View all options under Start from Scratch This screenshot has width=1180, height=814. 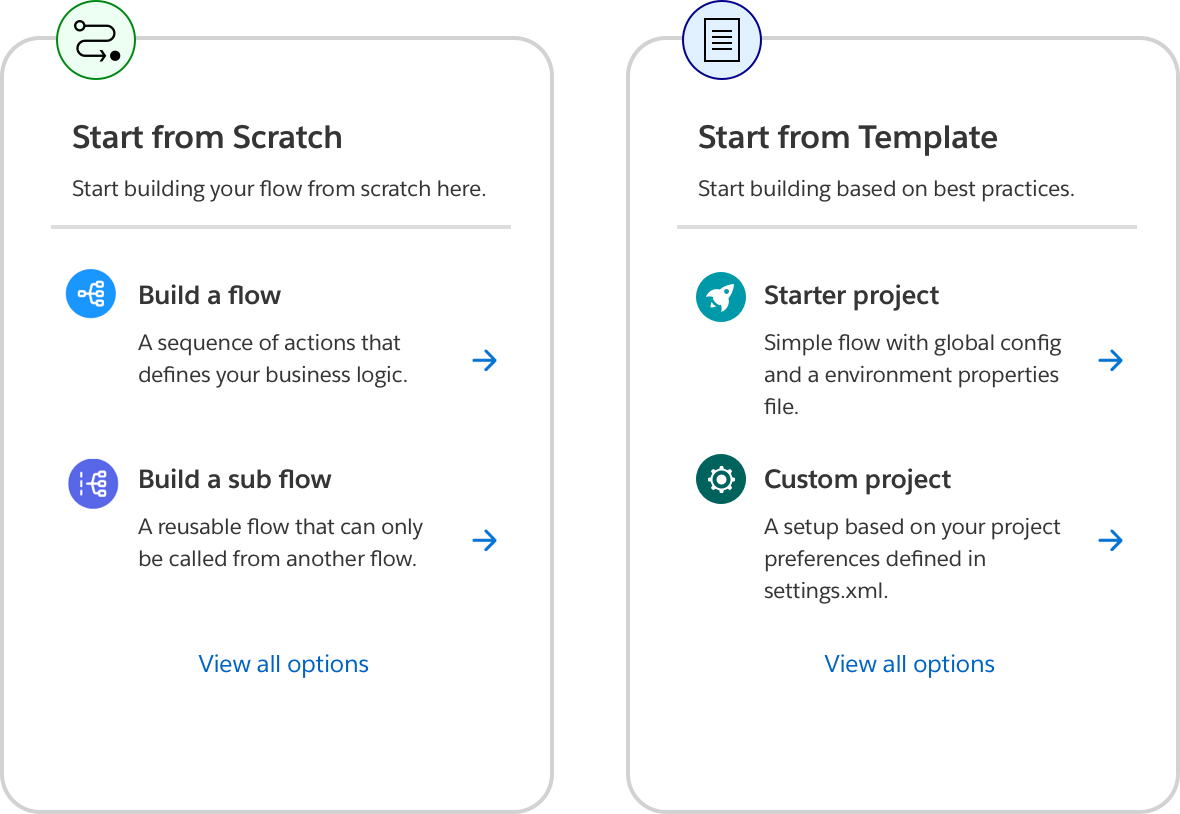click(x=283, y=663)
